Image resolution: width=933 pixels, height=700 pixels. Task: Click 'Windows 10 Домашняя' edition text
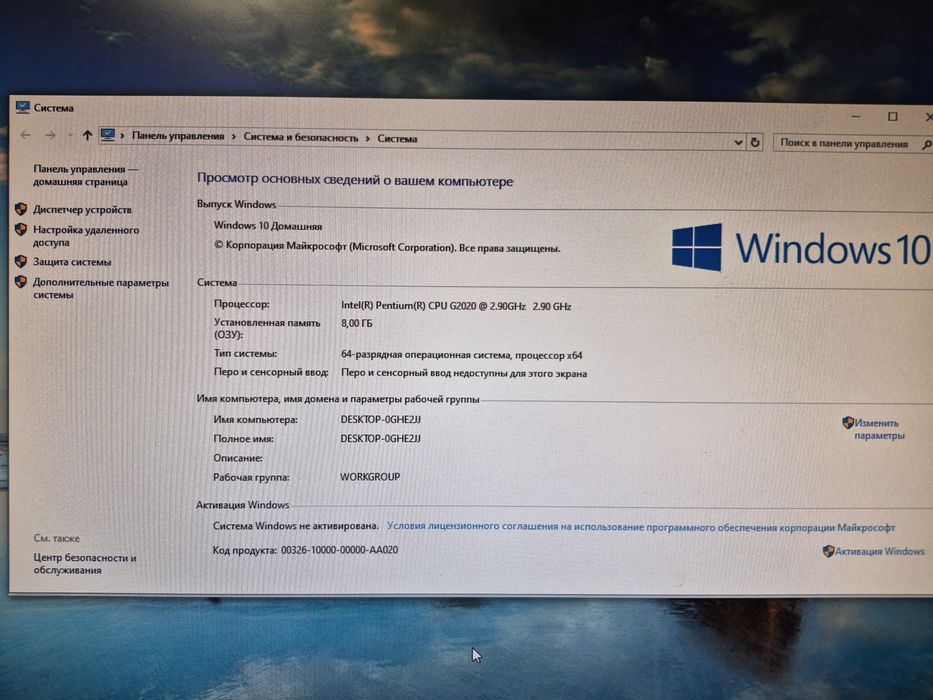[x=268, y=226]
